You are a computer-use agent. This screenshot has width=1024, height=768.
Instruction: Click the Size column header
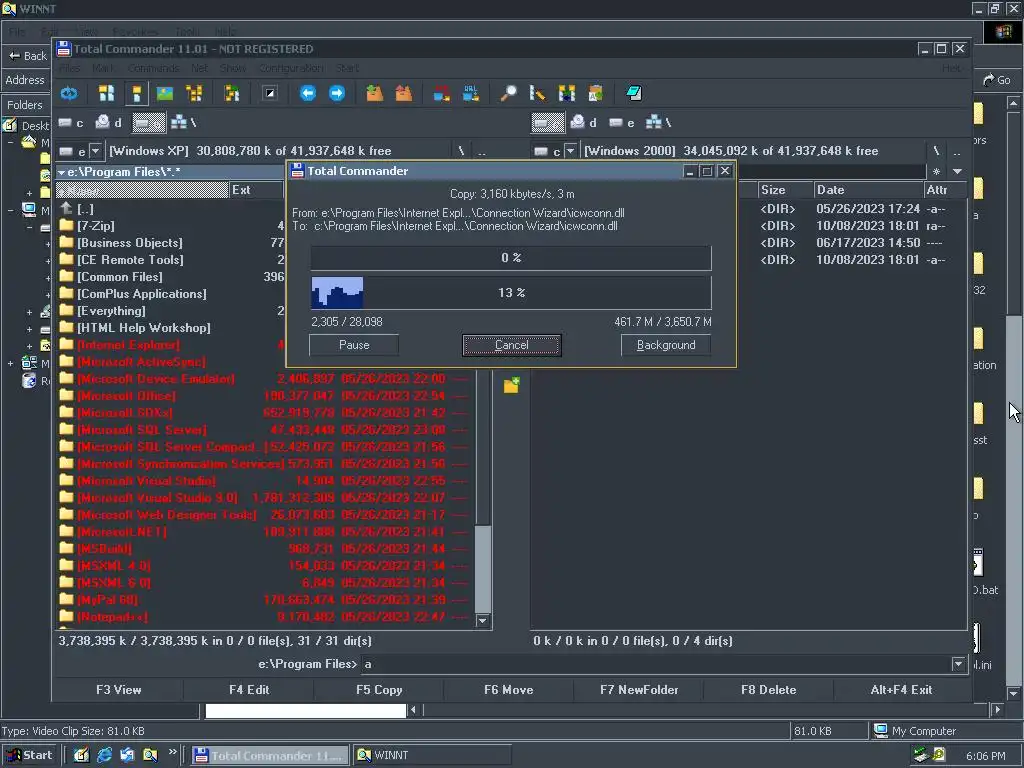tap(784, 190)
